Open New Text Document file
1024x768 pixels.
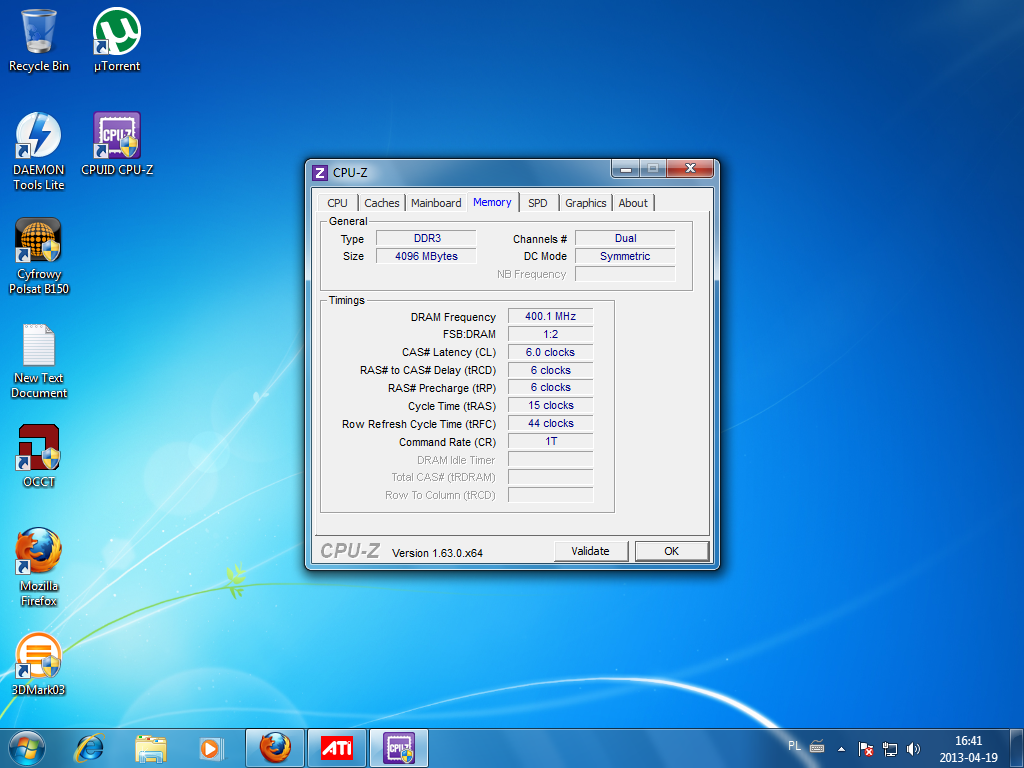pos(39,345)
